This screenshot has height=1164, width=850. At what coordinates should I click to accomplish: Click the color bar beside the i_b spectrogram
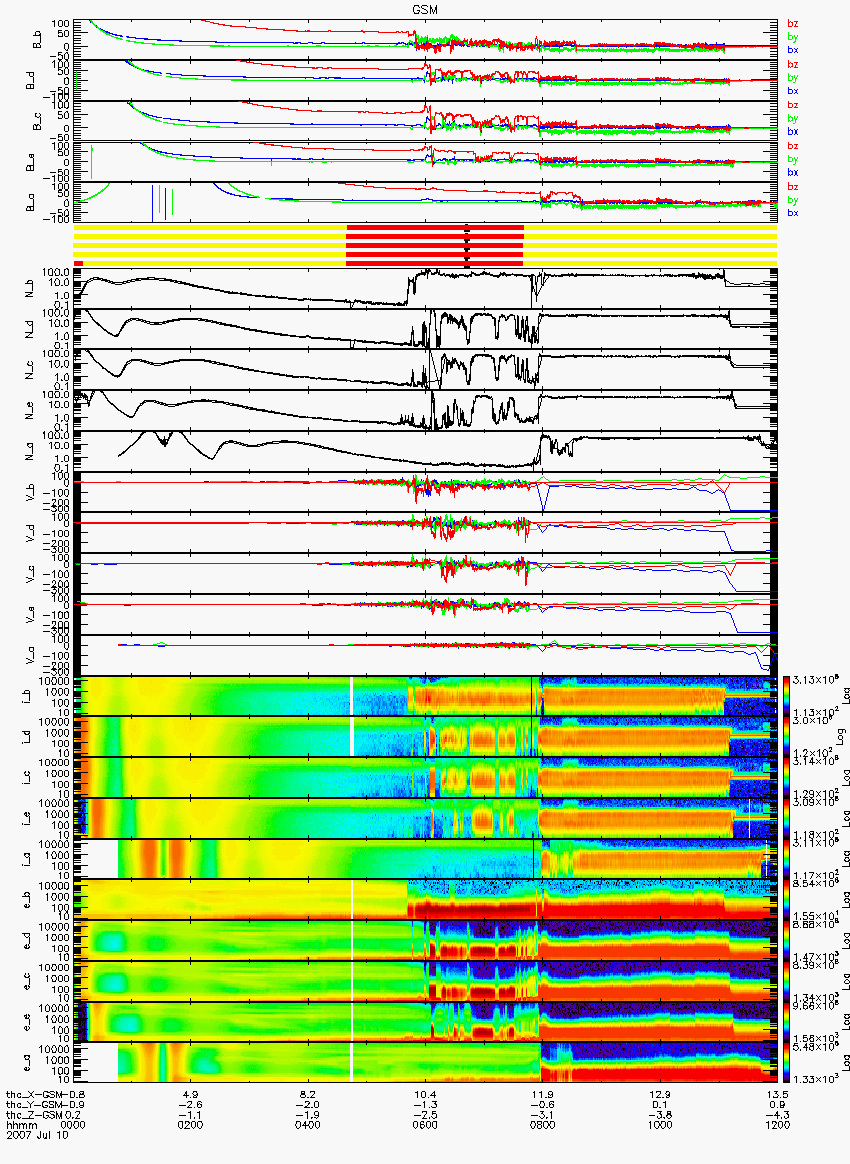pyautogui.click(x=786, y=696)
